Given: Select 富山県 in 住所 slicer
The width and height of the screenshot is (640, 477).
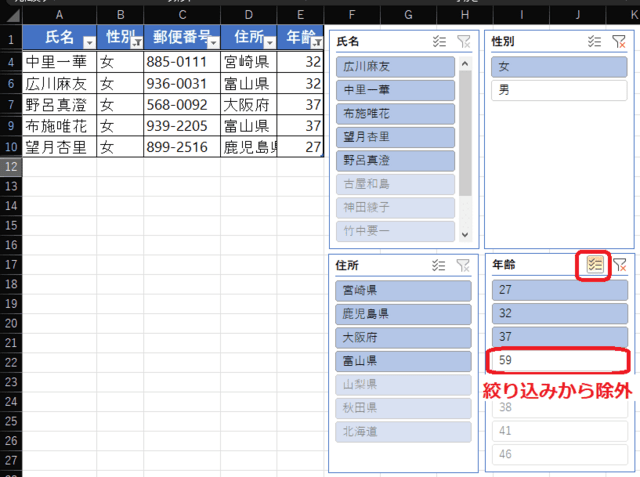Looking at the screenshot, I should (x=402, y=360).
